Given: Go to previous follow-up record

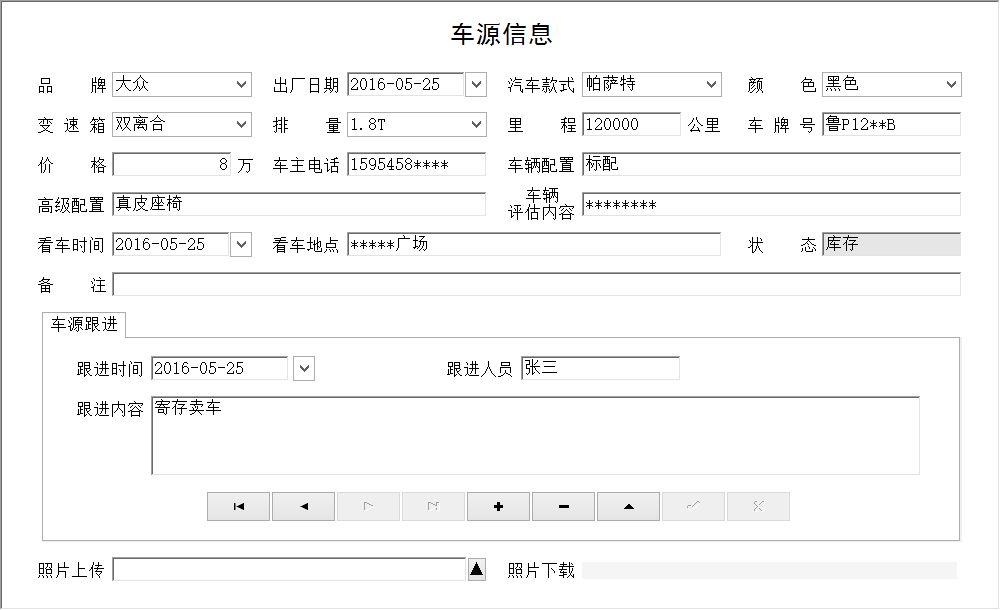Looking at the screenshot, I should pyautogui.click(x=304, y=507).
